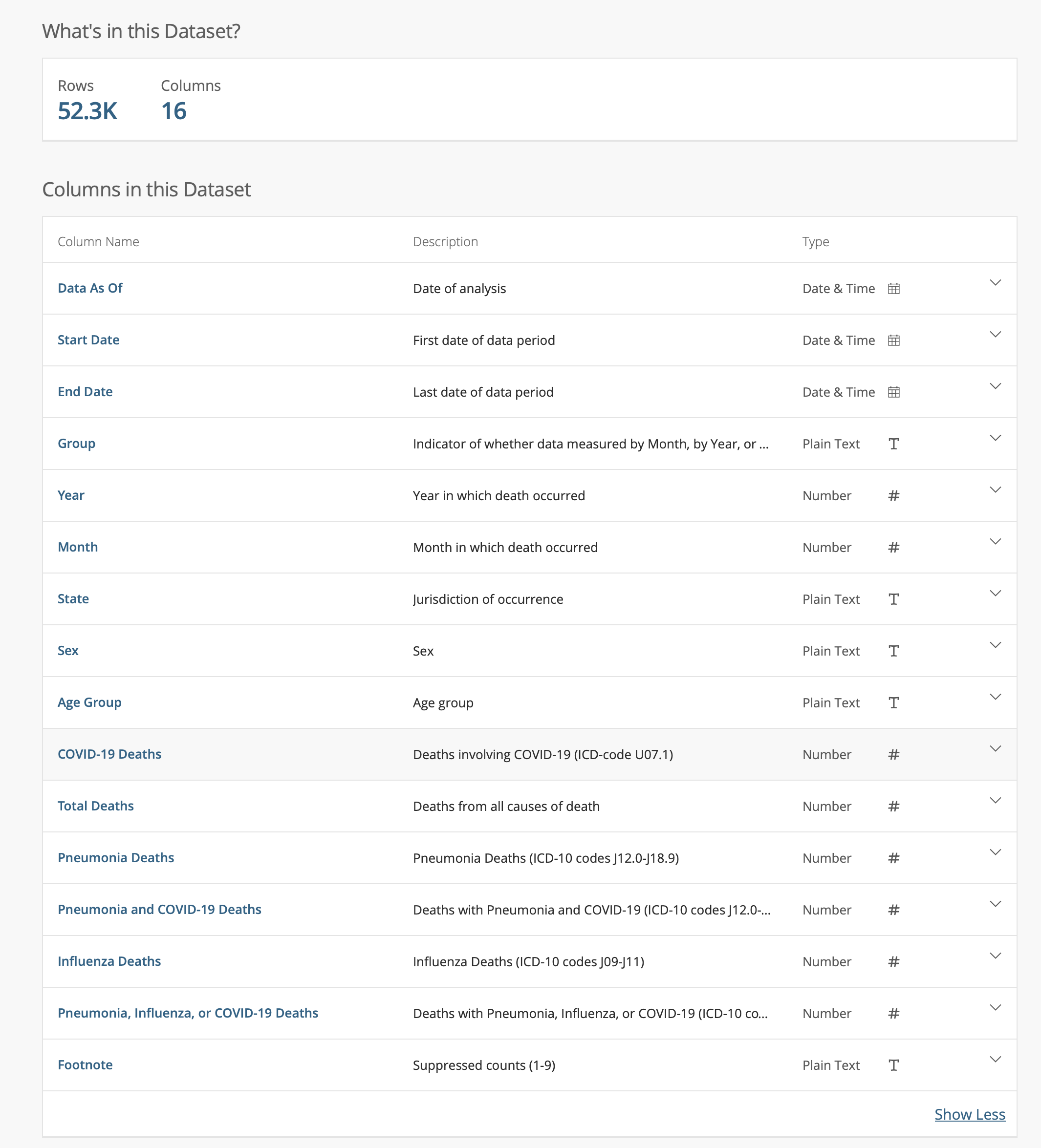This screenshot has height=1148, width=1041.
Task: Click the text type icon in State row
Action: [893, 599]
